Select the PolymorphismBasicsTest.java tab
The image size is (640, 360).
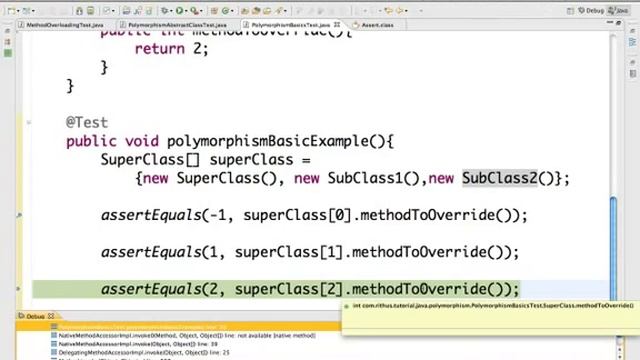coord(291,25)
